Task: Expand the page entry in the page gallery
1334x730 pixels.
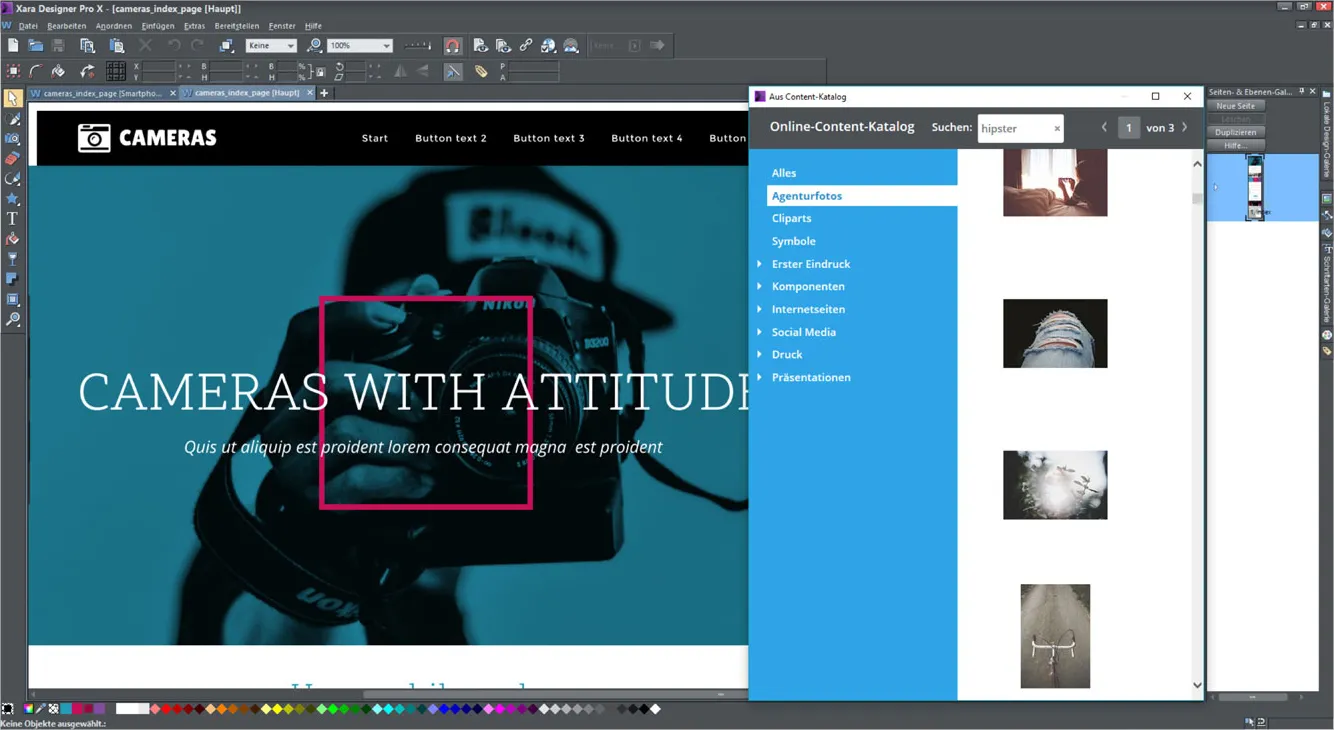Action: 1216,187
